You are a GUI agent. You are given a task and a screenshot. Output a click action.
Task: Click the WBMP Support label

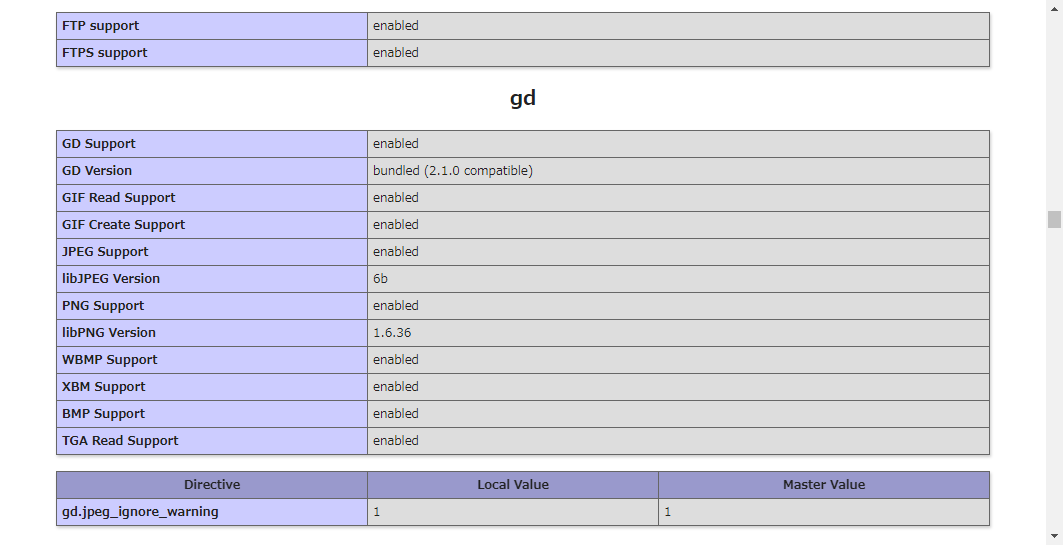[x=110, y=360]
